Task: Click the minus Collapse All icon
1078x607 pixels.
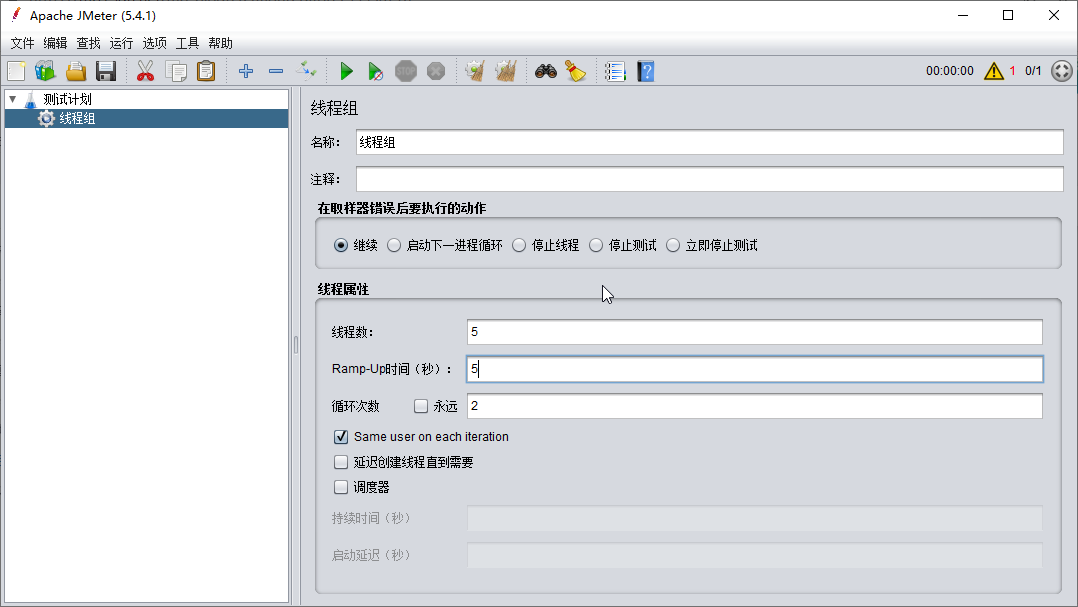Action: click(276, 71)
